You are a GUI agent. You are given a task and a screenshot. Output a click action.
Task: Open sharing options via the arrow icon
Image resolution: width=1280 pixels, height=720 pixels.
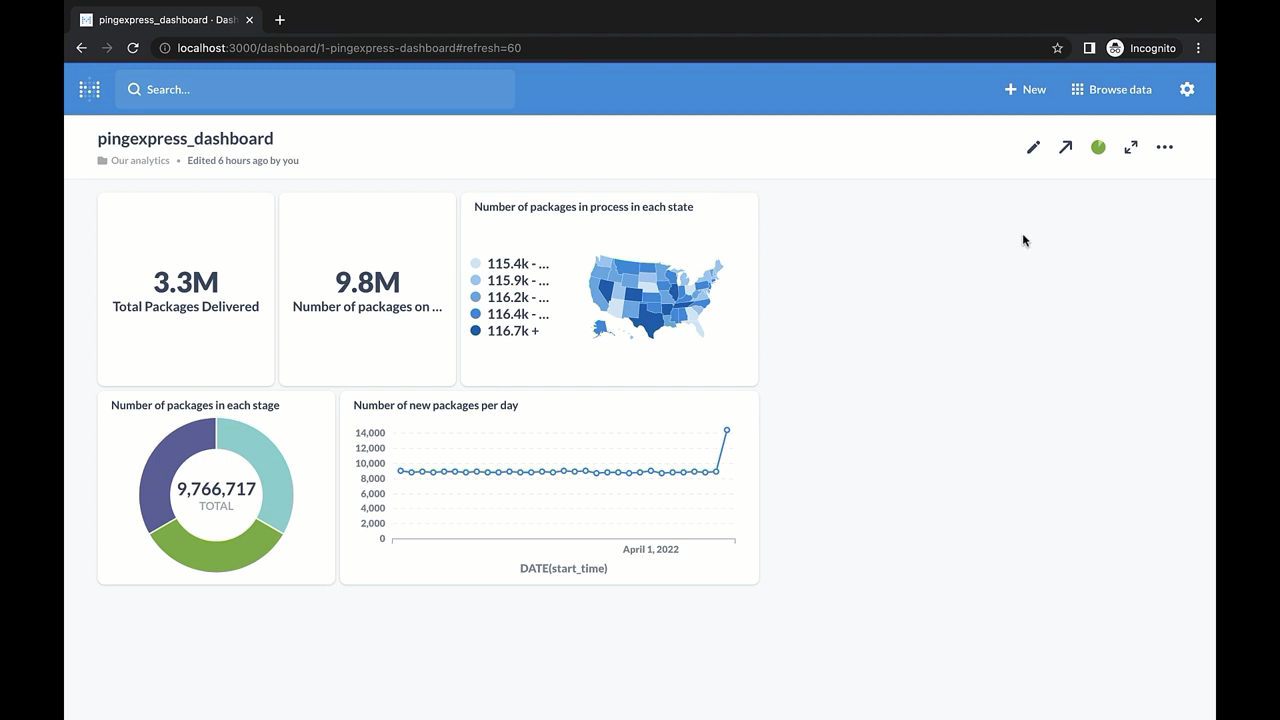click(x=1065, y=147)
